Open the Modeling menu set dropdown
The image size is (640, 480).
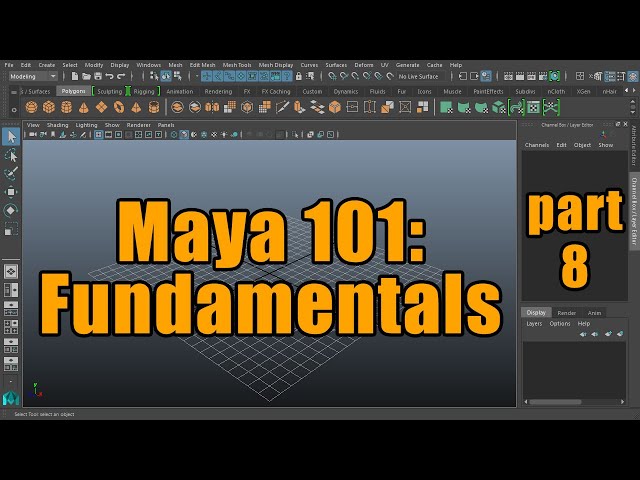(x=33, y=76)
